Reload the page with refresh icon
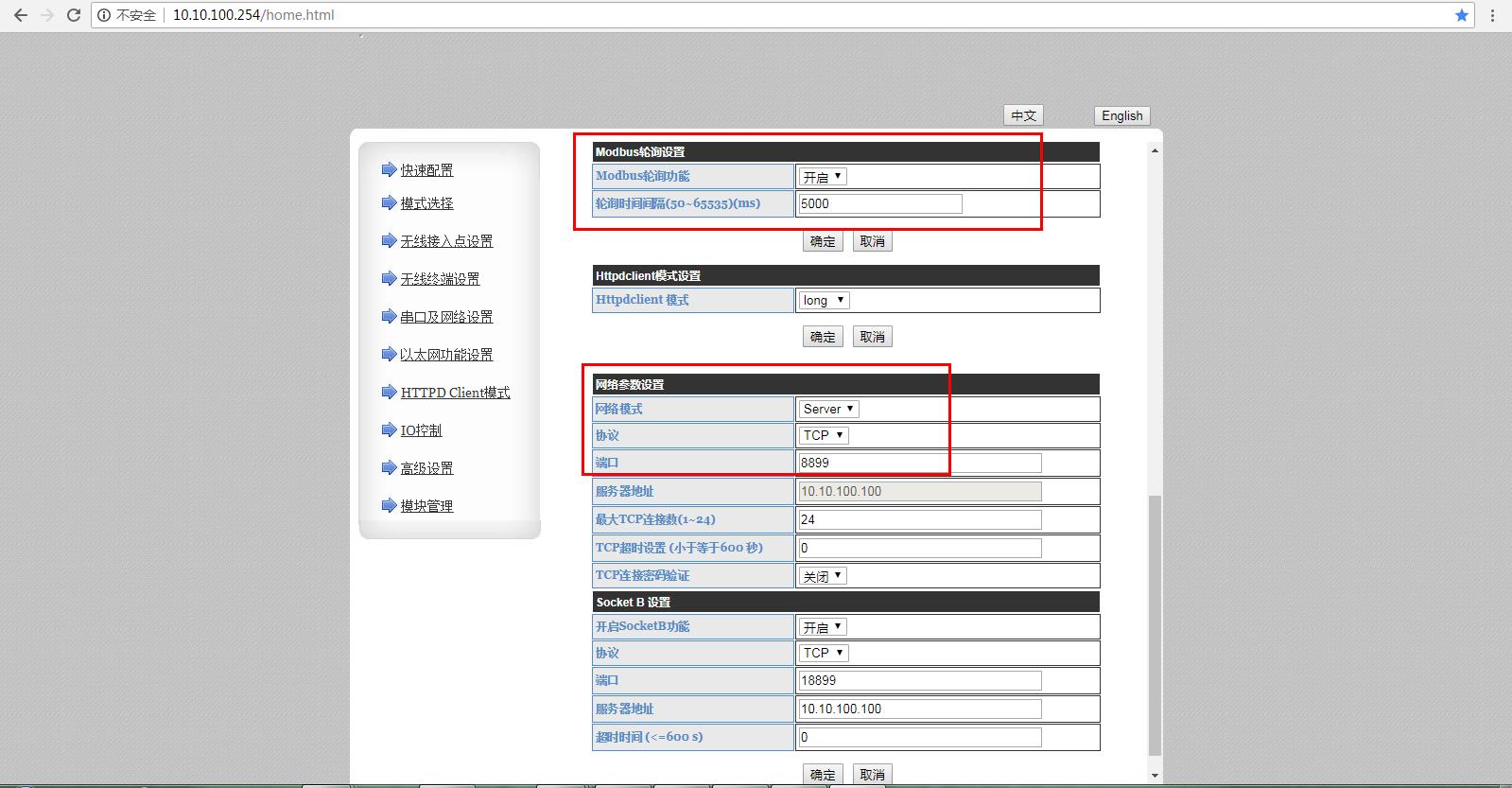Viewport: 1512px width, 788px height. point(73,15)
